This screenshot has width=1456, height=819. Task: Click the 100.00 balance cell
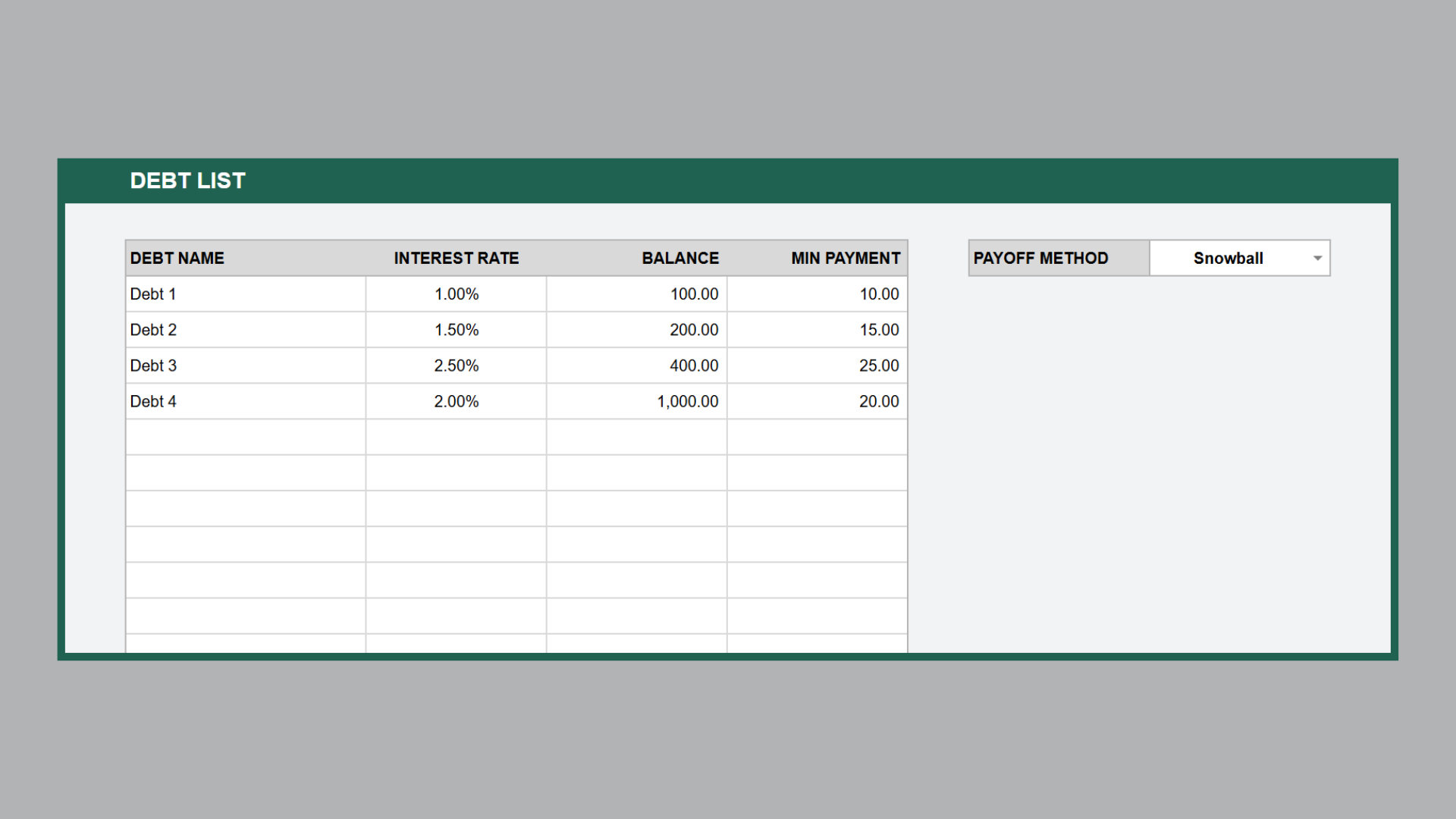pos(636,294)
